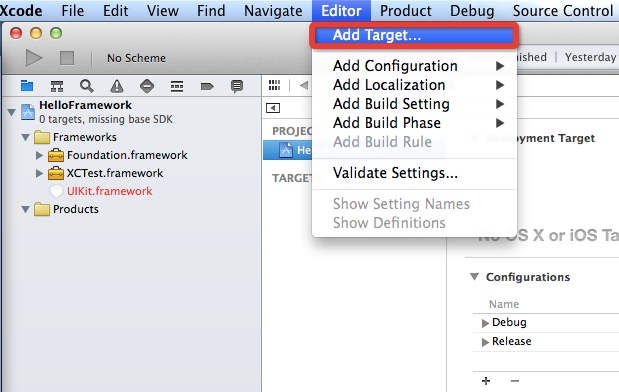Open the Test navigator diamond icon
This screenshot has height=392, width=619.
[147, 86]
